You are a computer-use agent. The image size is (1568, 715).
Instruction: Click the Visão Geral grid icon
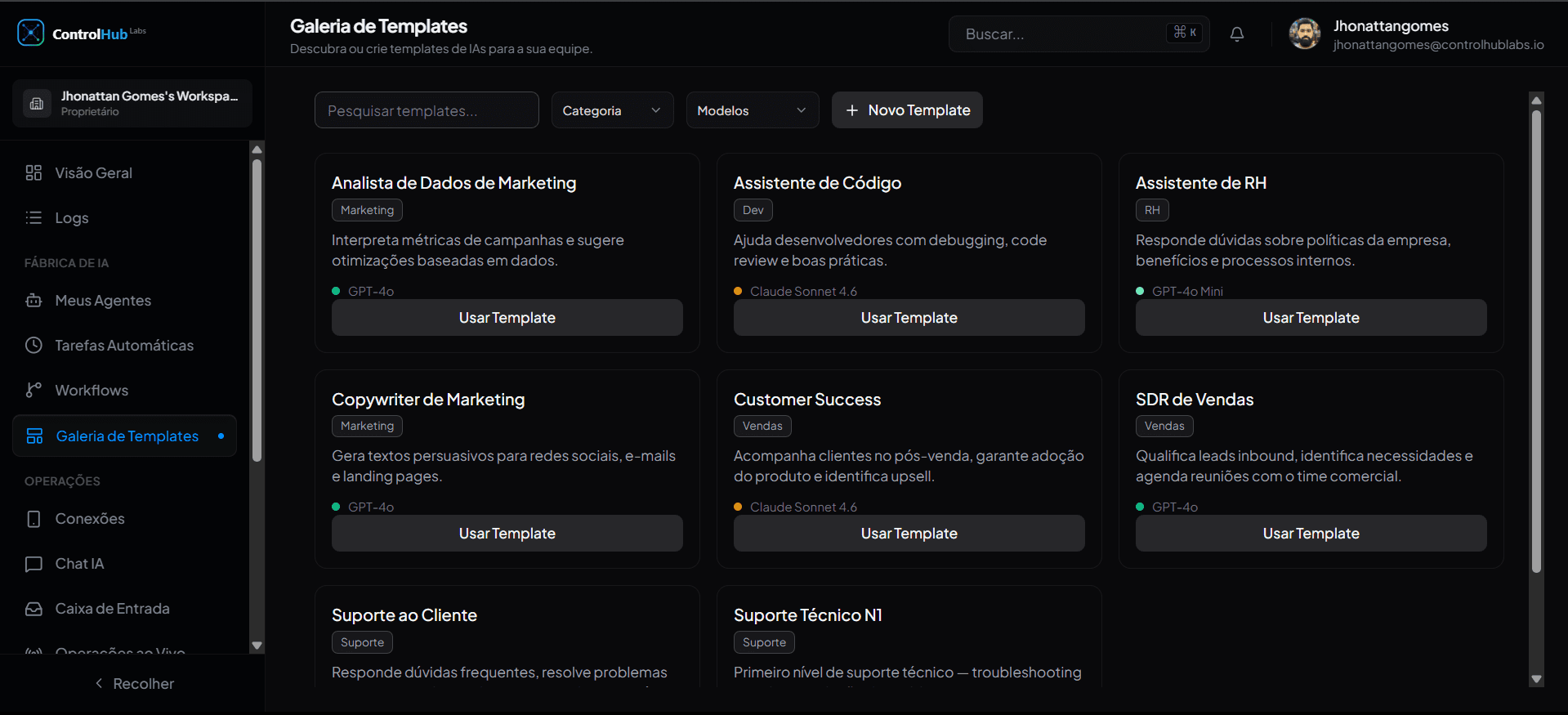click(34, 172)
